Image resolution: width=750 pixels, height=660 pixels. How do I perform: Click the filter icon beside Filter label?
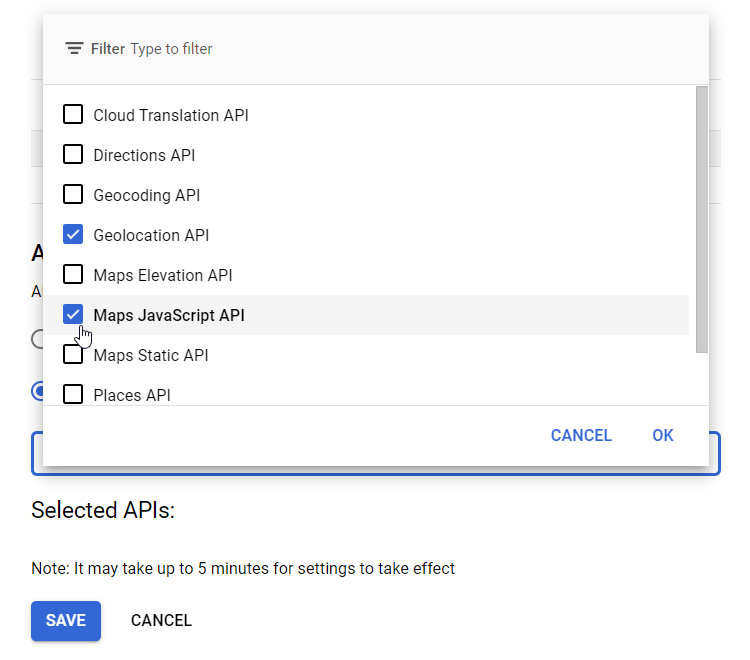(x=74, y=48)
